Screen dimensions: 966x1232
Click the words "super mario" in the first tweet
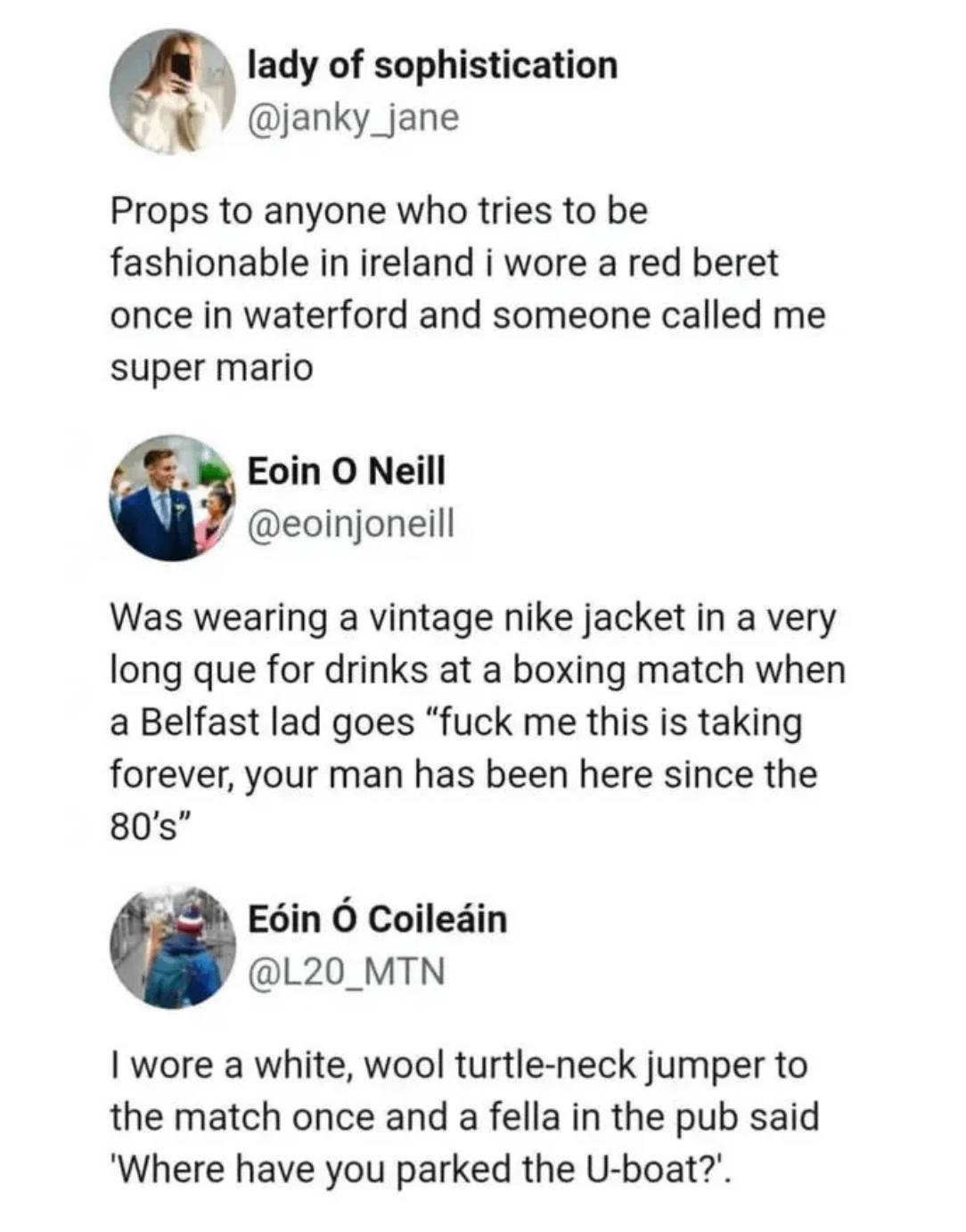pyautogui.click(x=212, y=367)
